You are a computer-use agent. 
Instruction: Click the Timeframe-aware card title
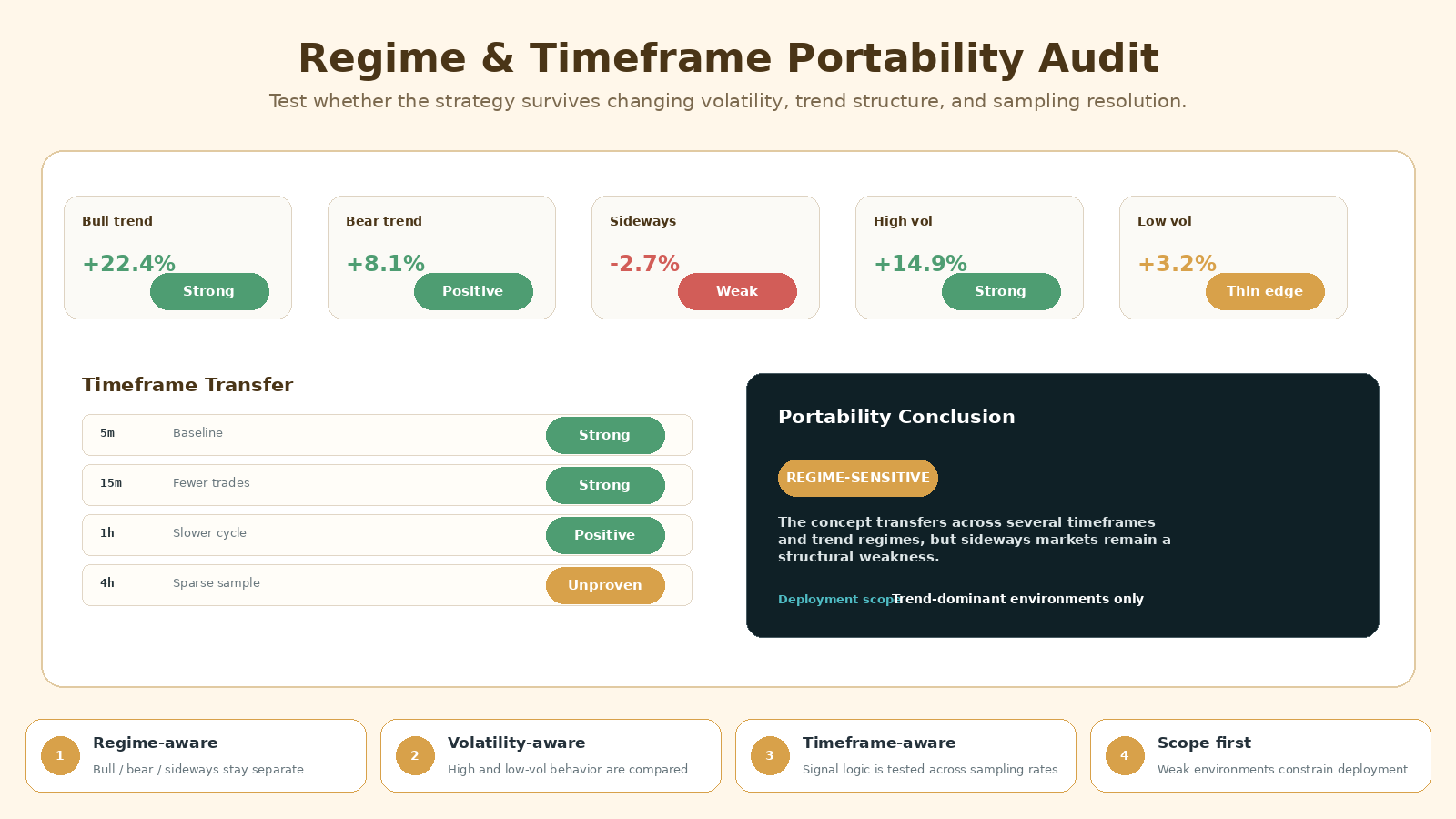tap(879, 743)
